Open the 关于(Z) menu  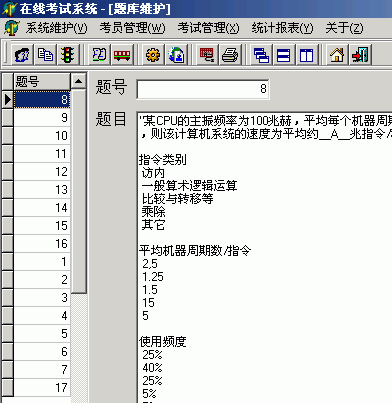pyautogui.click(x=344, y=28)
